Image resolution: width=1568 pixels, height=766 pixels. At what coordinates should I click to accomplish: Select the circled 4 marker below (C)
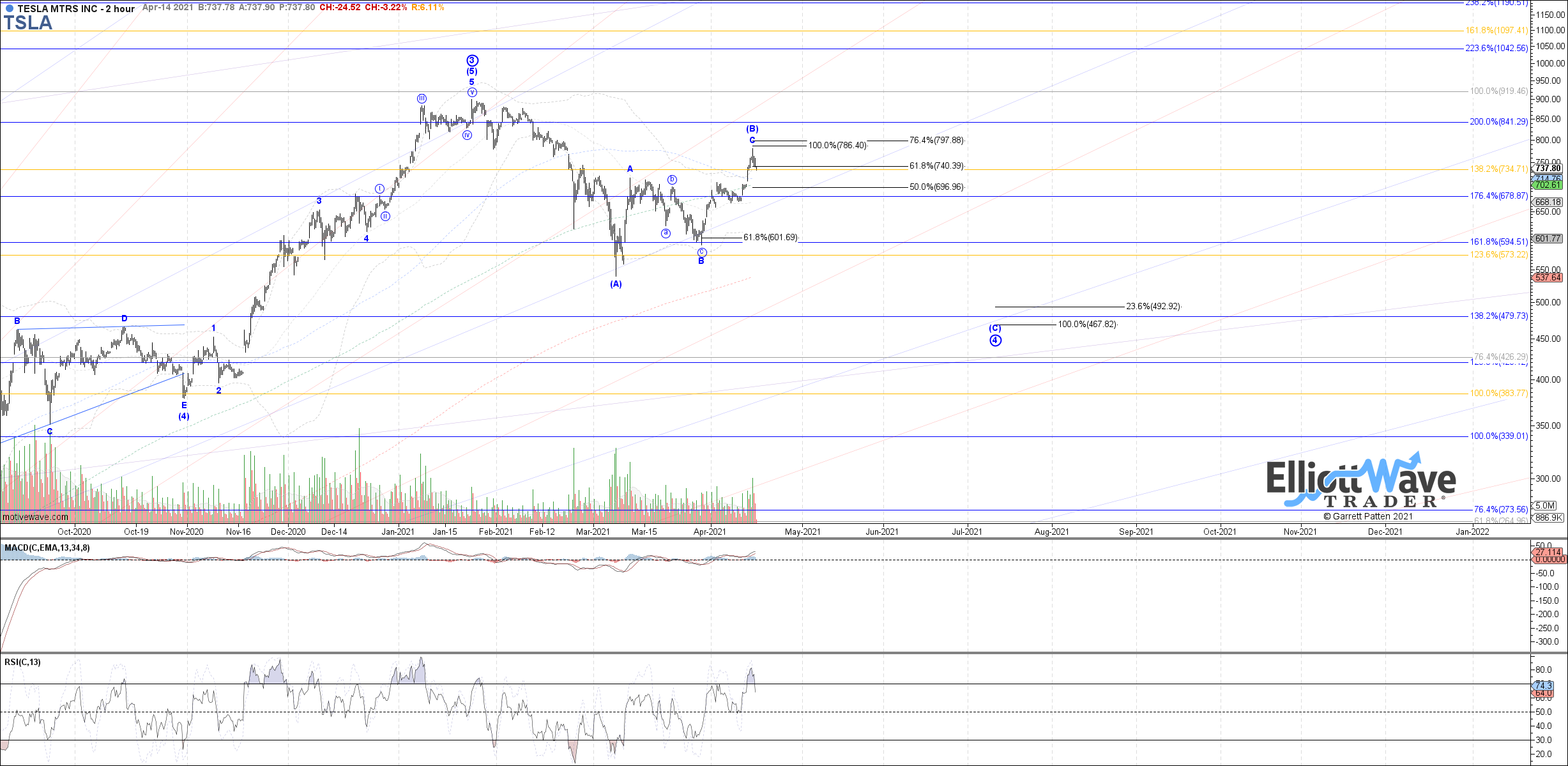(x=995, y=340)
